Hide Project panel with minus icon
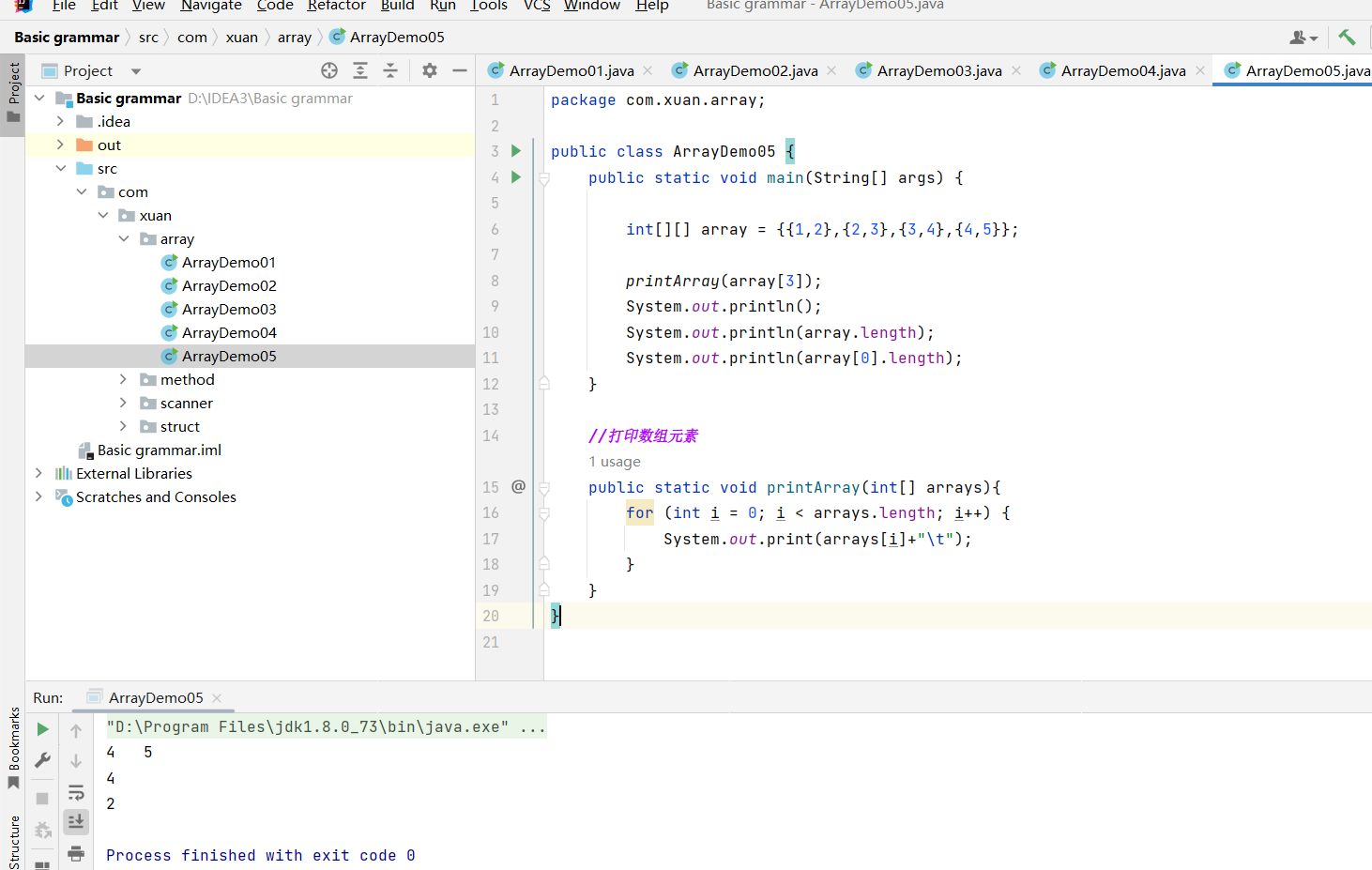This screenshot has width=1372, height=870. (x=460, y=70)
